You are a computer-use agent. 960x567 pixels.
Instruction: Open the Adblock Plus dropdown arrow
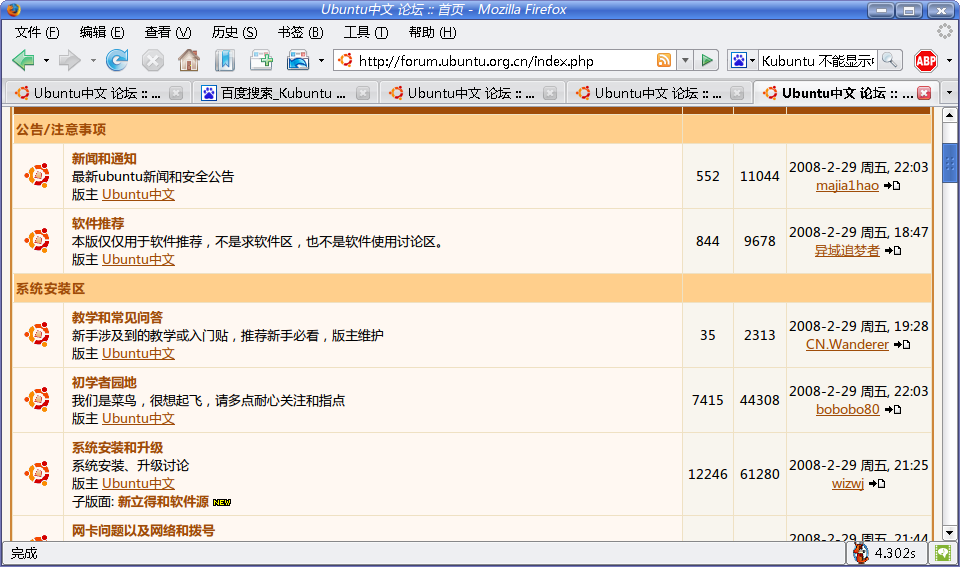click(949, 60)
